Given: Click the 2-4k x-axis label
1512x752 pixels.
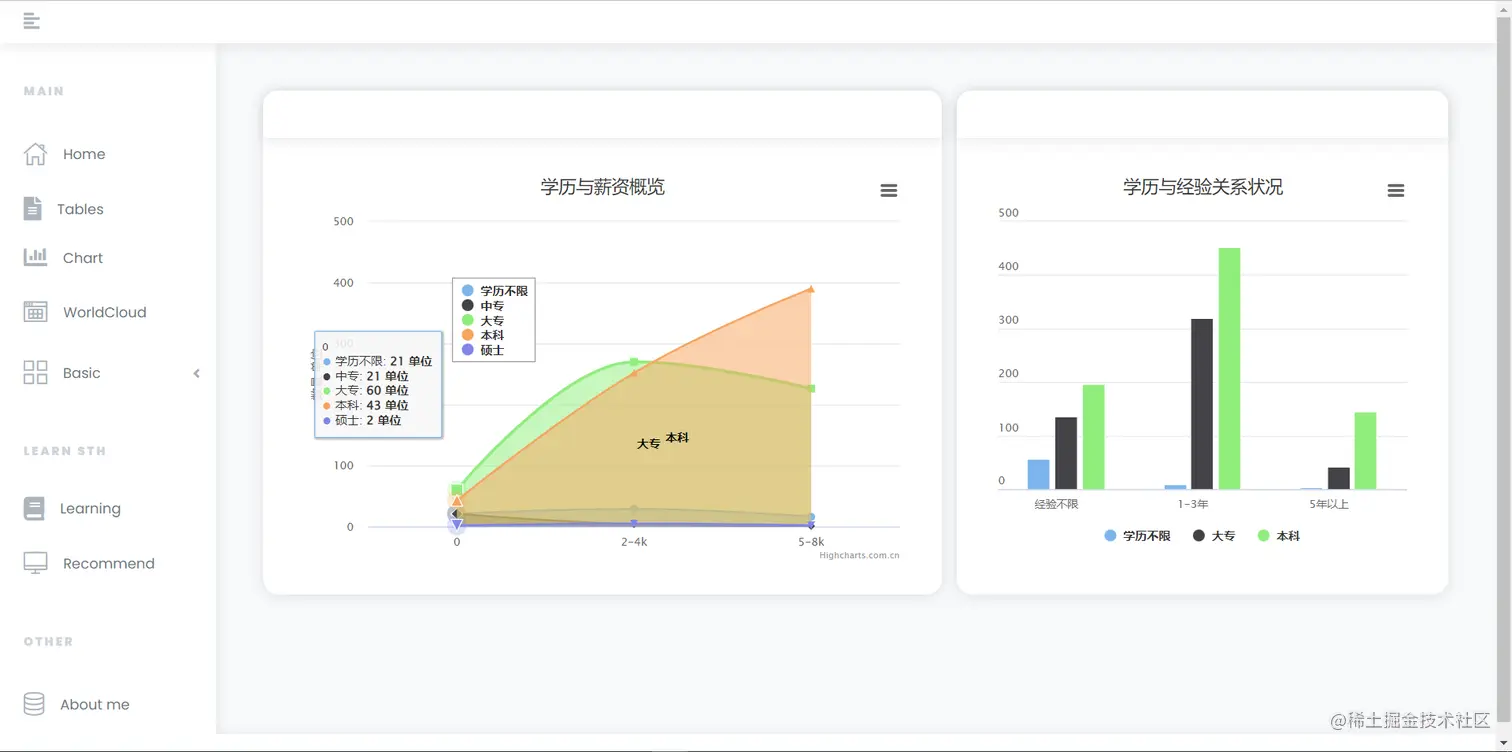Looking at the screenshot, I should (634, 542).
